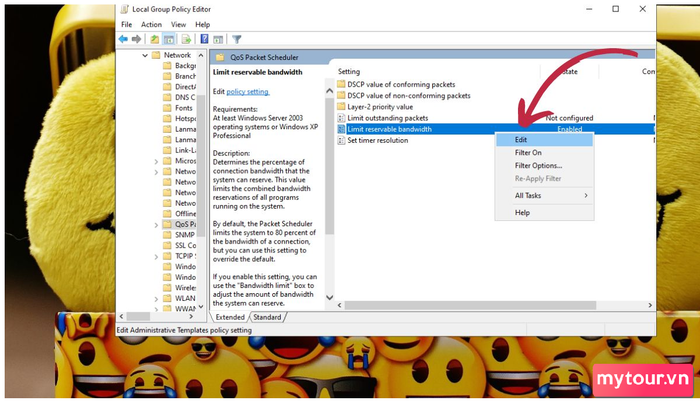700x405 pixels.
Task: Click tree pane scroll up arrow
Action: pyautogui.click(x=201, y=55)
